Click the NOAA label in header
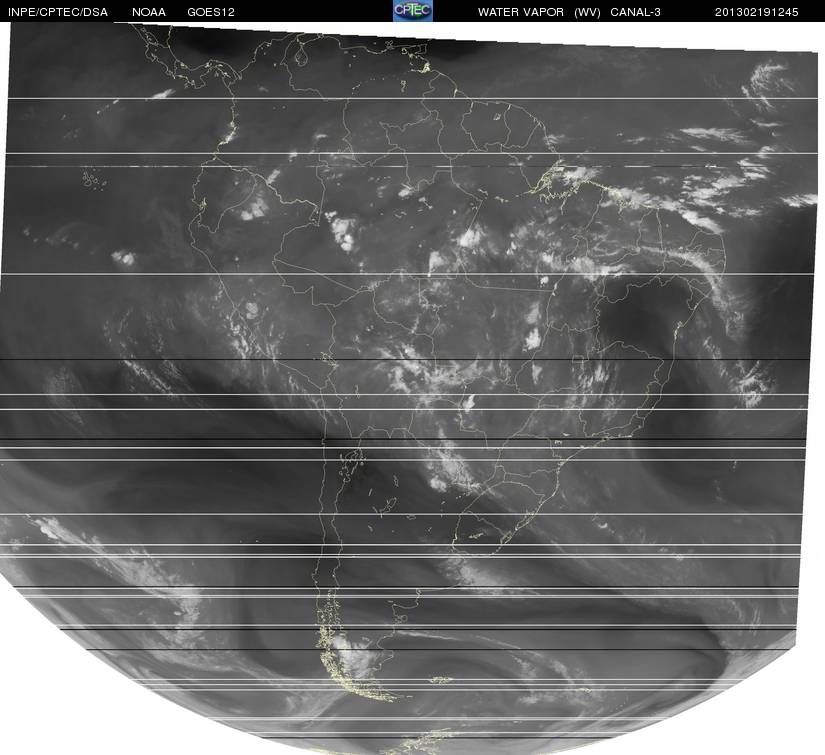The width and height of the screenshot is (825, 755). point(149,12)
